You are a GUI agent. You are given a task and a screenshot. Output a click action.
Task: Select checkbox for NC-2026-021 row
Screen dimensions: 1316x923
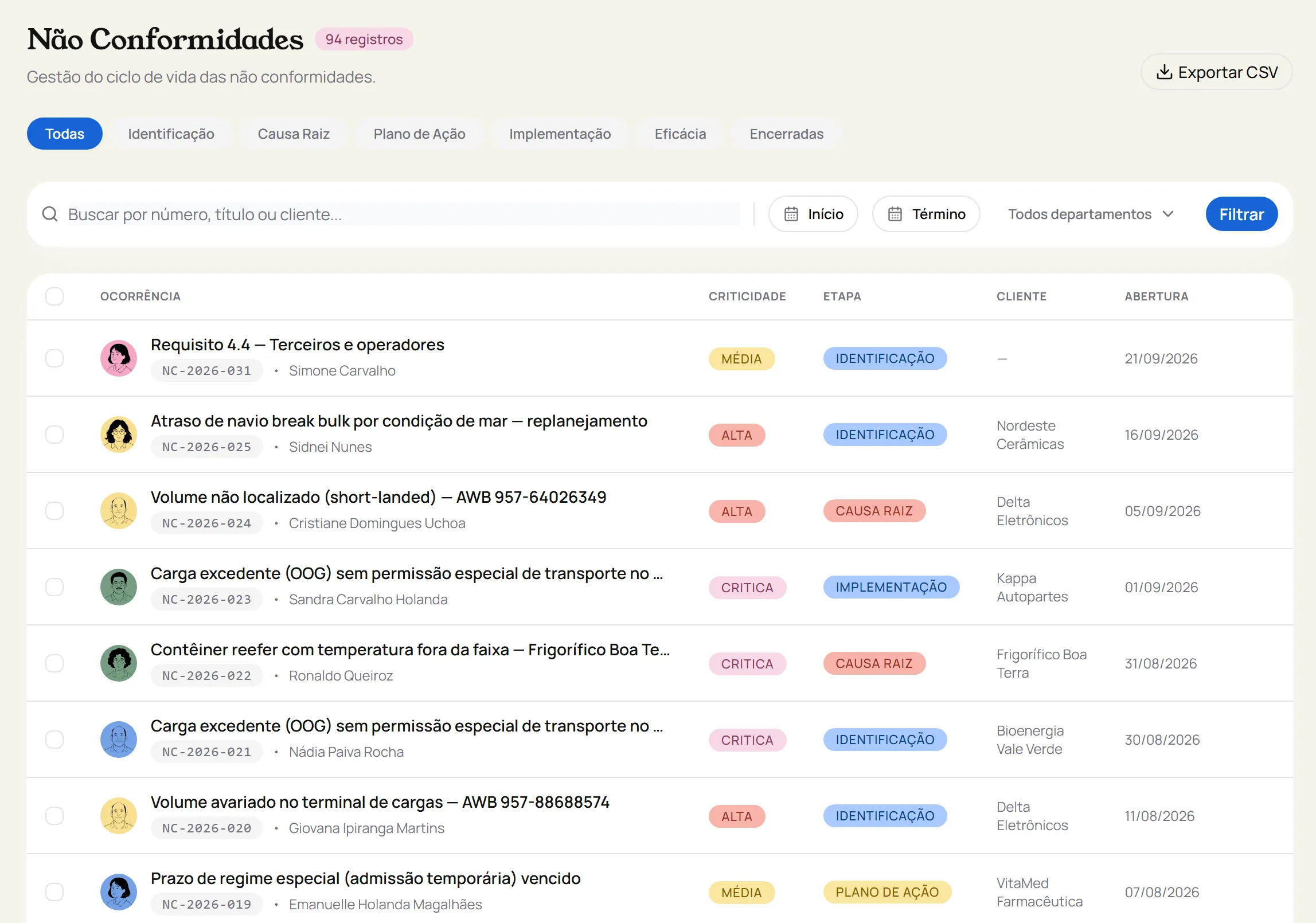pyautogui.click(x=54, y=740)
